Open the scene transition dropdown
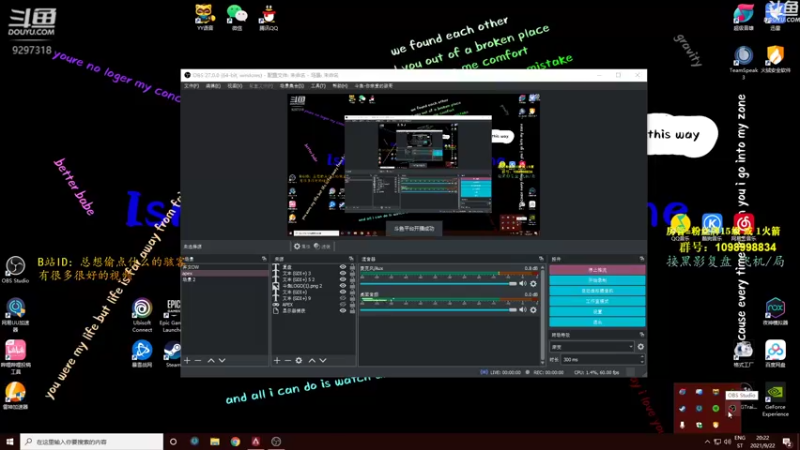 (x=592, y=347)
